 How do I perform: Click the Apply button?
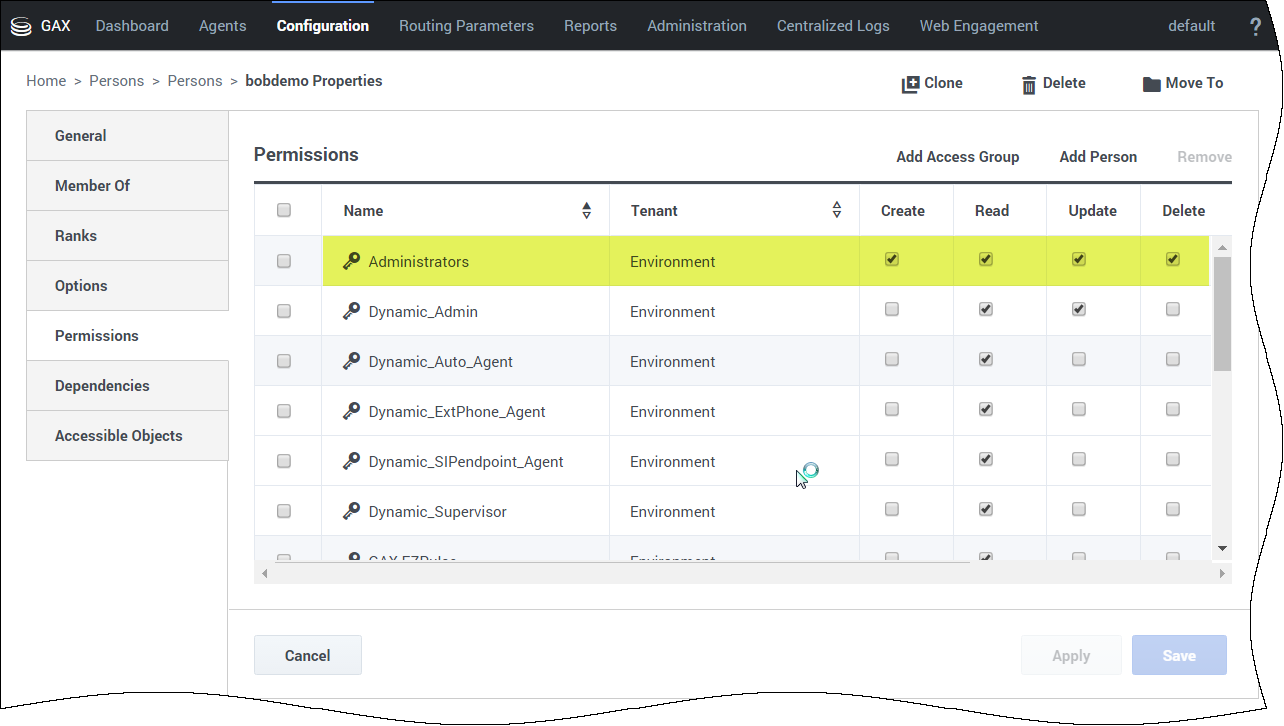click(1071, 656)
